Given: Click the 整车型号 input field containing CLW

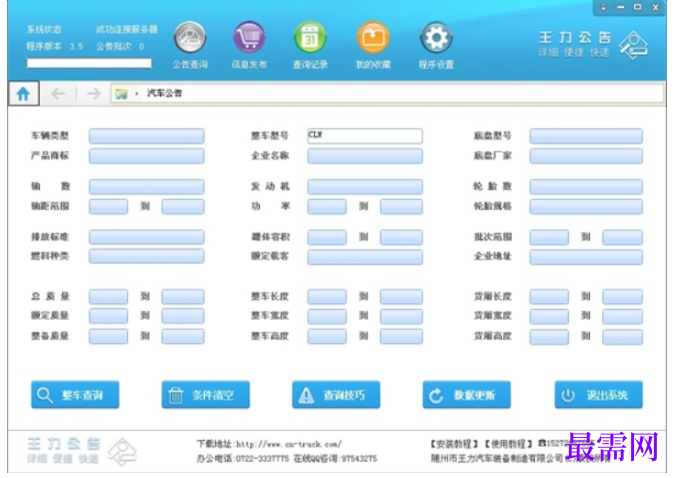Looking at the screenshot, I should 365,136.
